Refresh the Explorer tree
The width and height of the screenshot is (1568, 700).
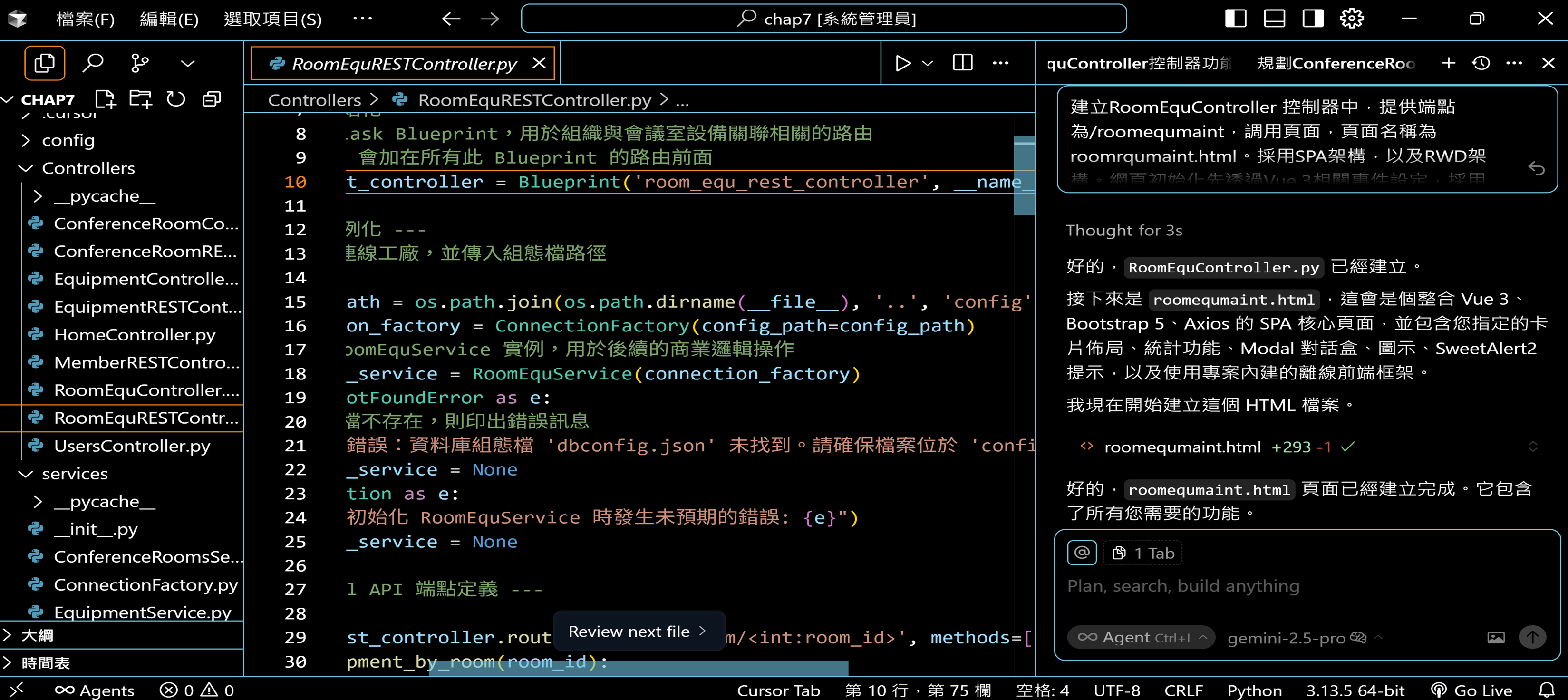[176, 98]
